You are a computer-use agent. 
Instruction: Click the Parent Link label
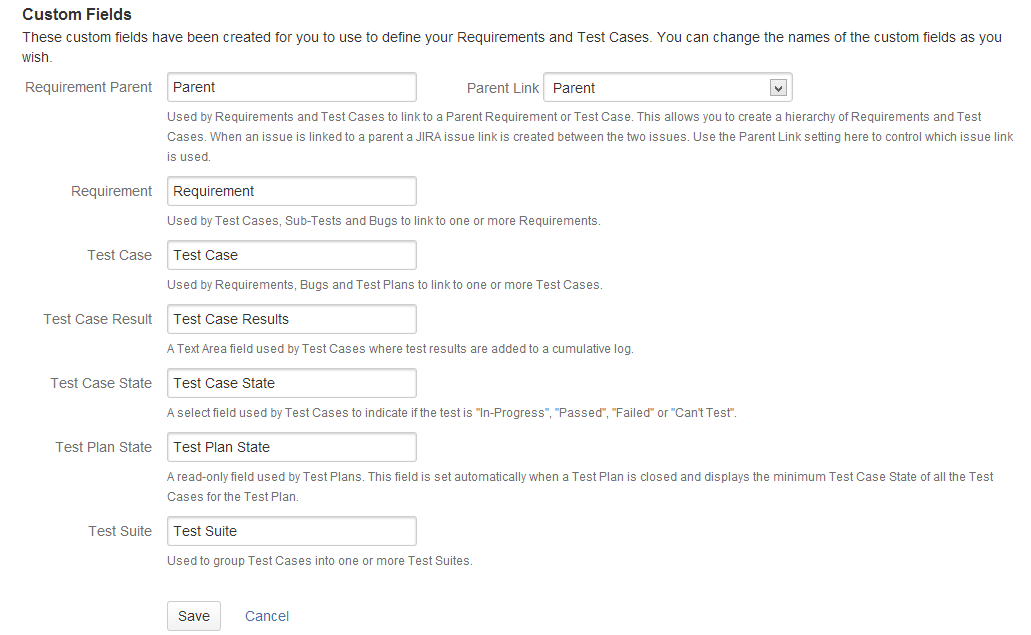tap(502, 88)
